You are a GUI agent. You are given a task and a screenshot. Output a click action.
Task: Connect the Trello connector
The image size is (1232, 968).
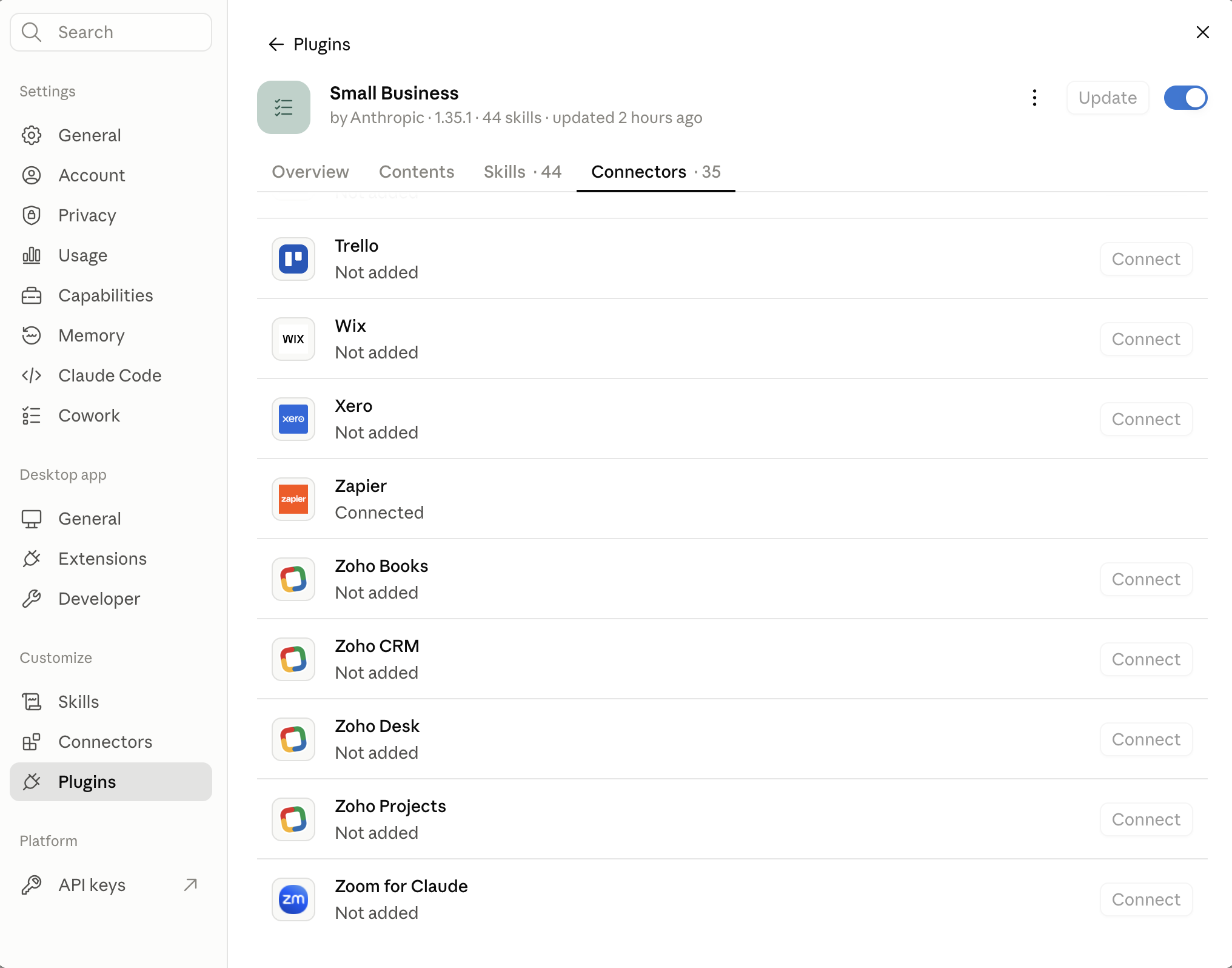coord(1146,259)
